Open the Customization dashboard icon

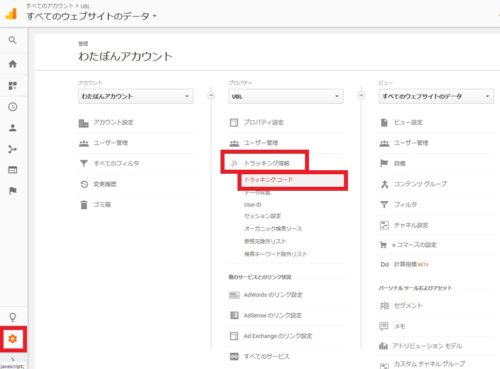point(12,85)
